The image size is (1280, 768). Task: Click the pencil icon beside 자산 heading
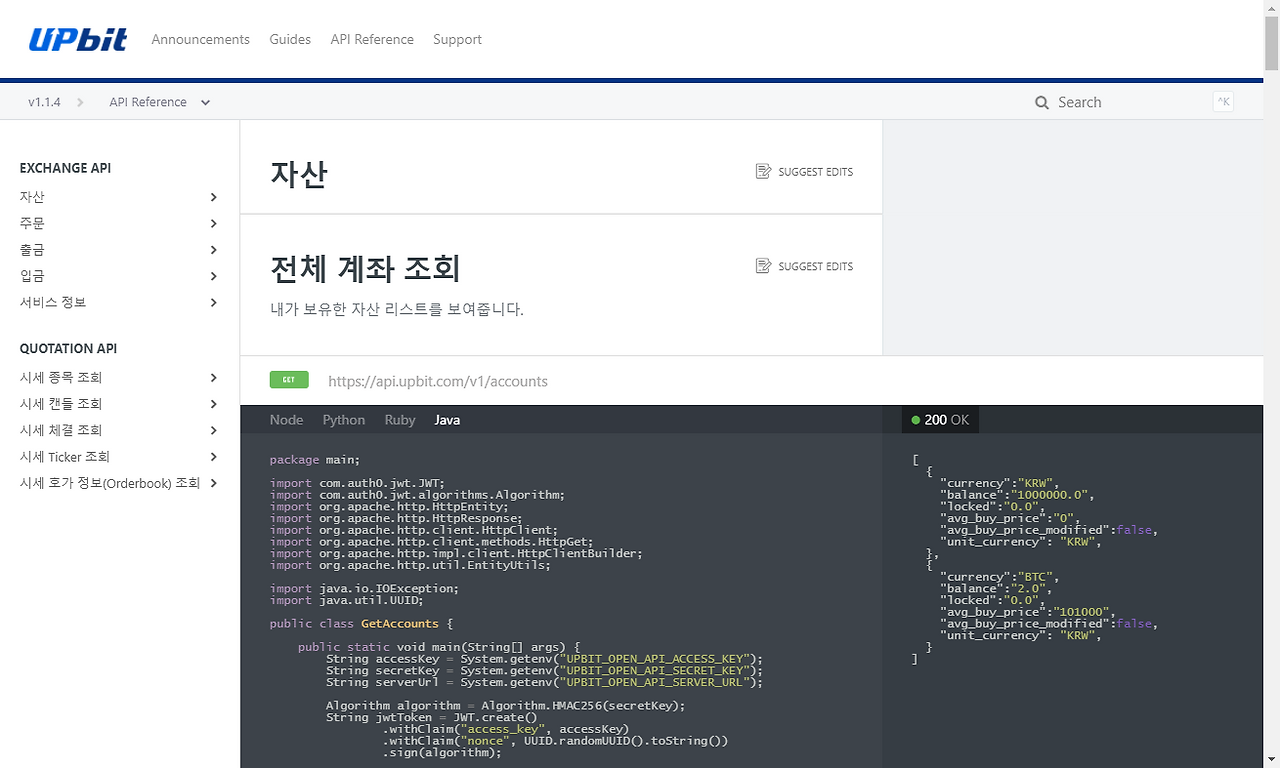(x=763, y=171)
